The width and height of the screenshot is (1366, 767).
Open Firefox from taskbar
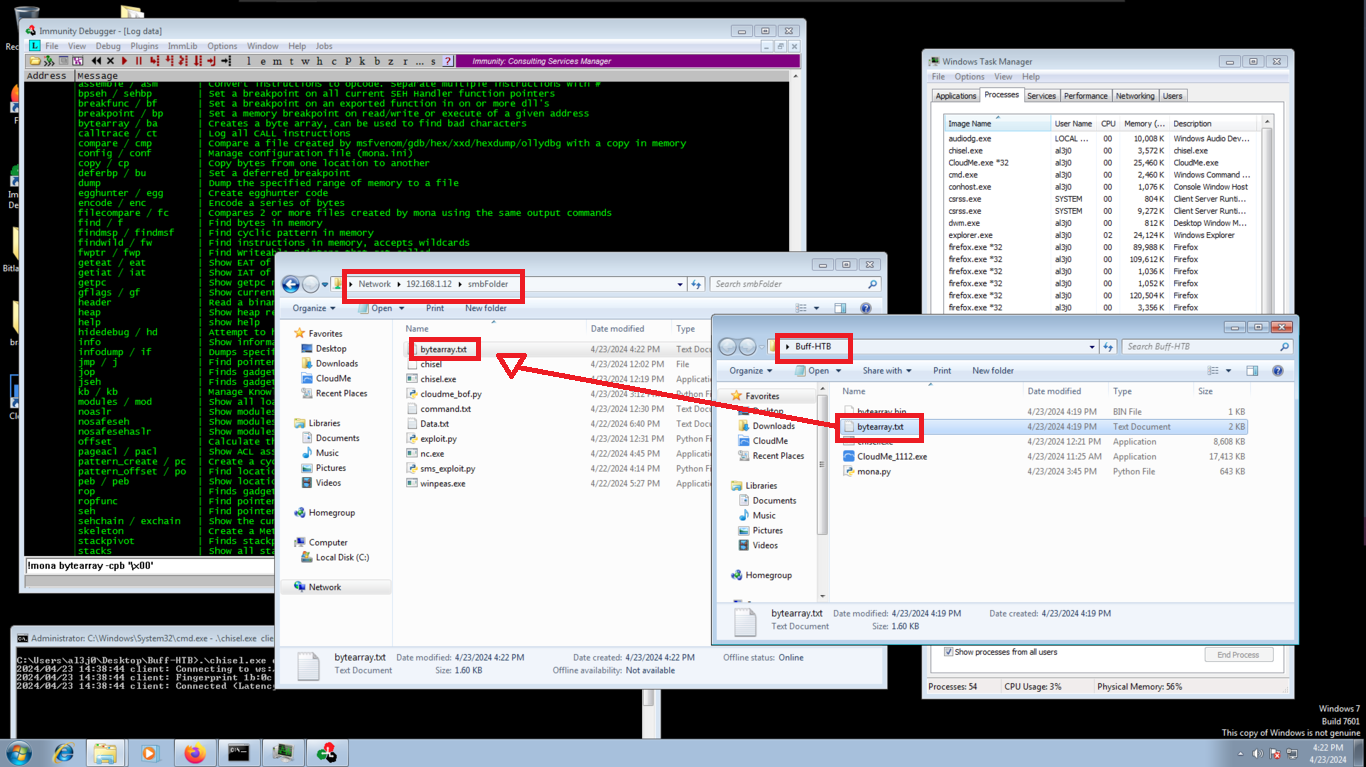(194, 752)
